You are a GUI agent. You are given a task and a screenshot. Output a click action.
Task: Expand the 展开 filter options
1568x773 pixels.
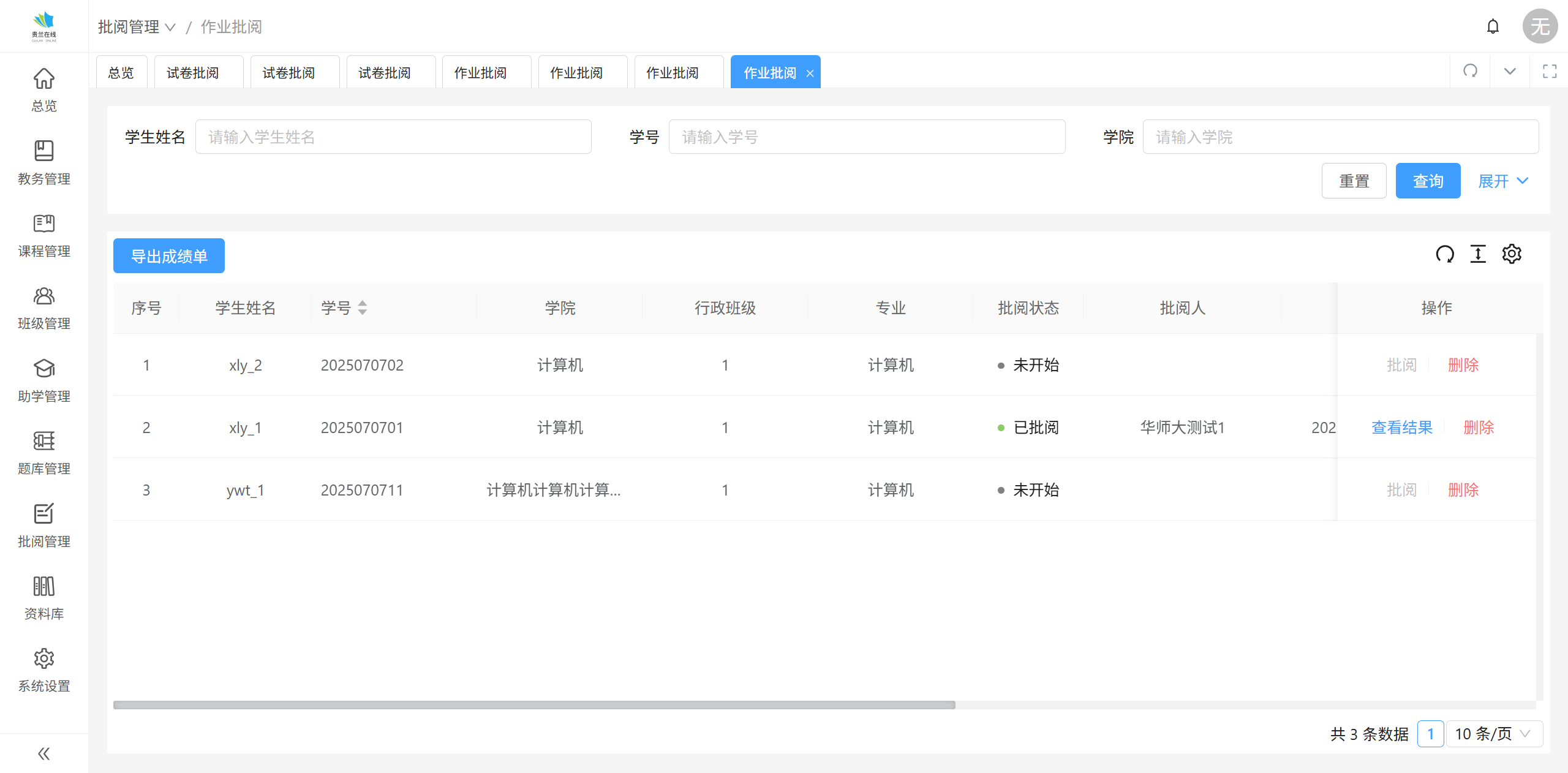[x=1503, y=181]
